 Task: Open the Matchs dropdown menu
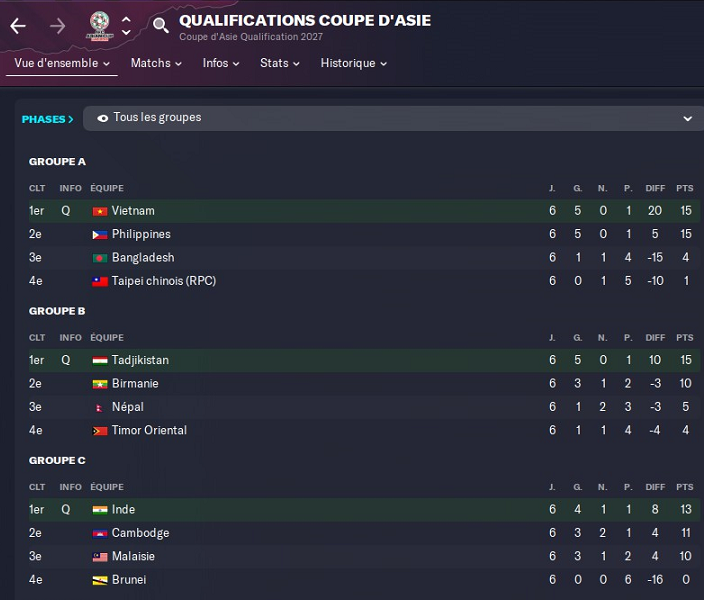pos(156,63)
